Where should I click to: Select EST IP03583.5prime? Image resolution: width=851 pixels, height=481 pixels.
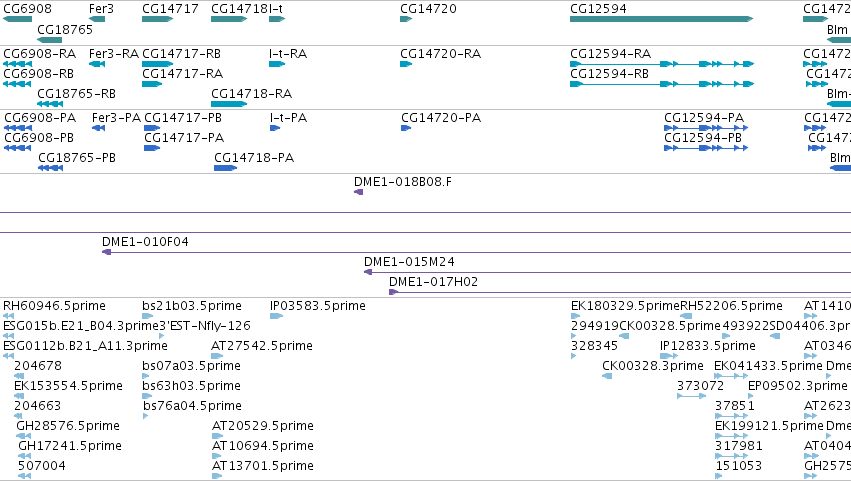(x=317, y=306)
